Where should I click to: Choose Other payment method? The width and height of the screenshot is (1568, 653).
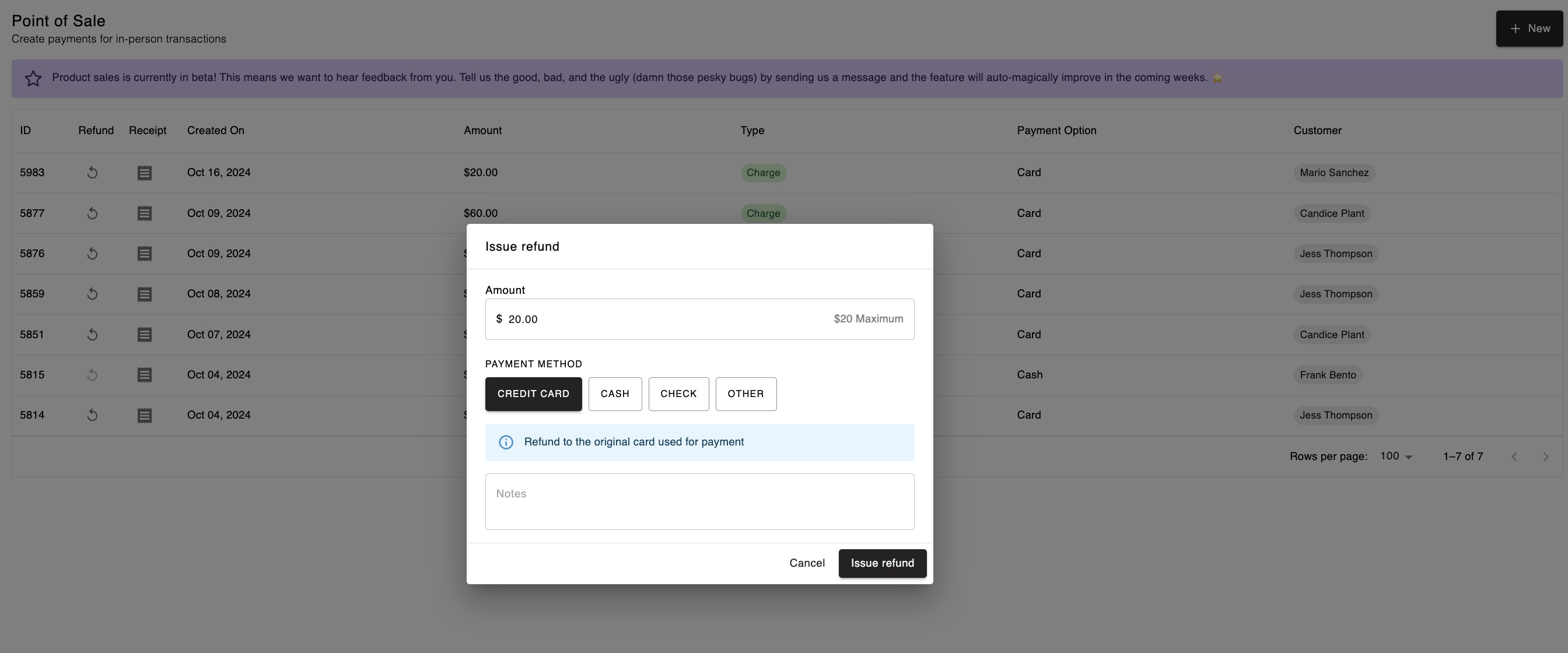745,394
